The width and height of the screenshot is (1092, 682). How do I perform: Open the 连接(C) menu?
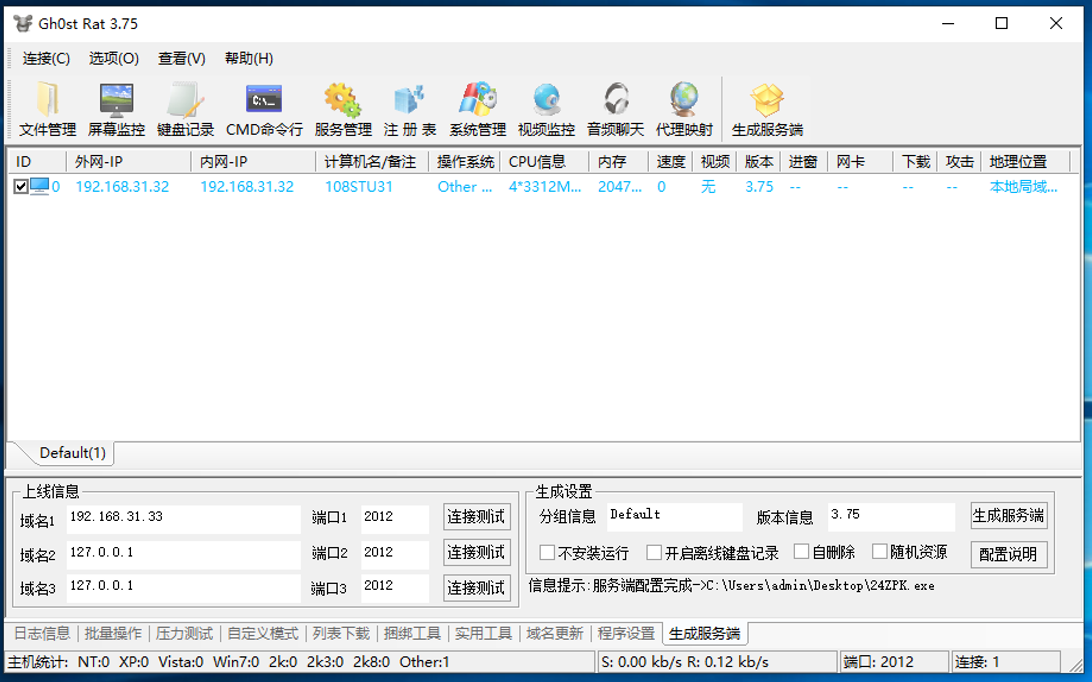click(46, 59)
